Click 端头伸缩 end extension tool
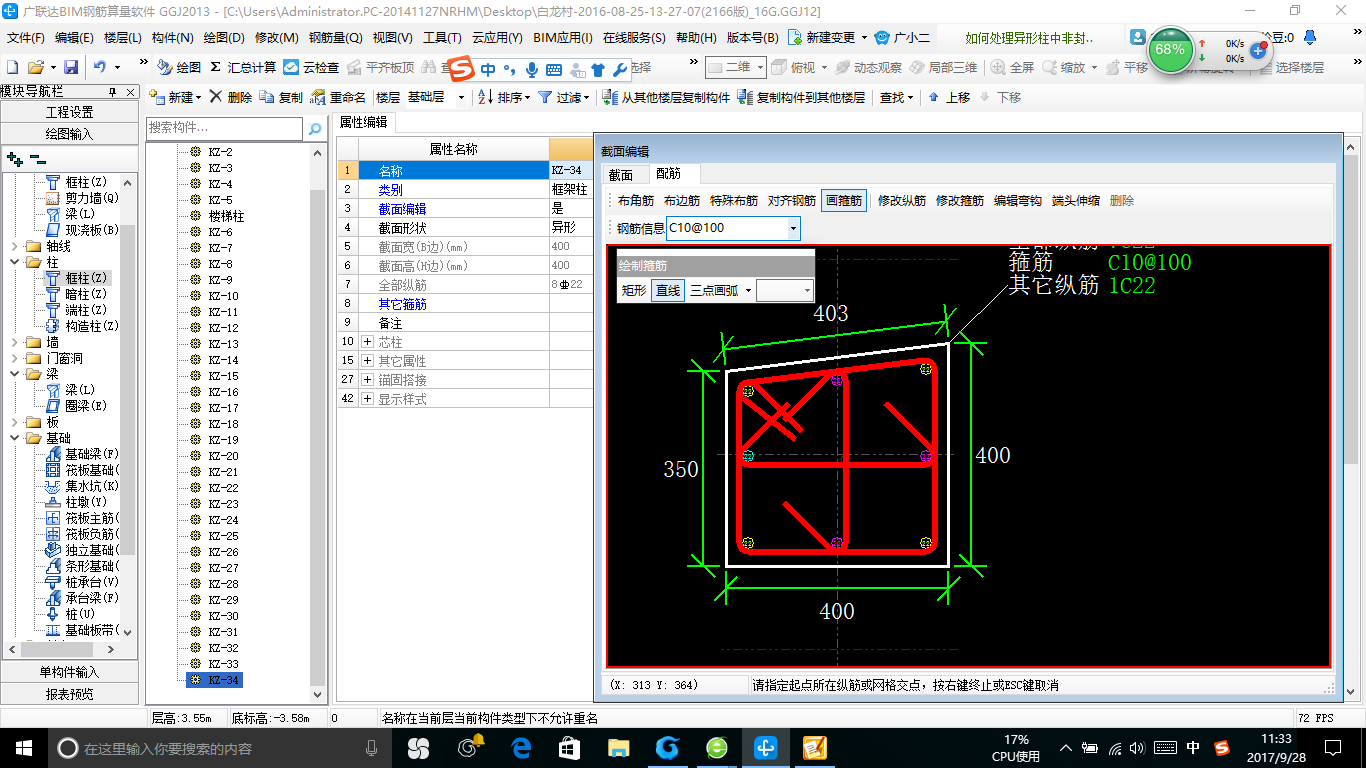 click(1076, 200)
